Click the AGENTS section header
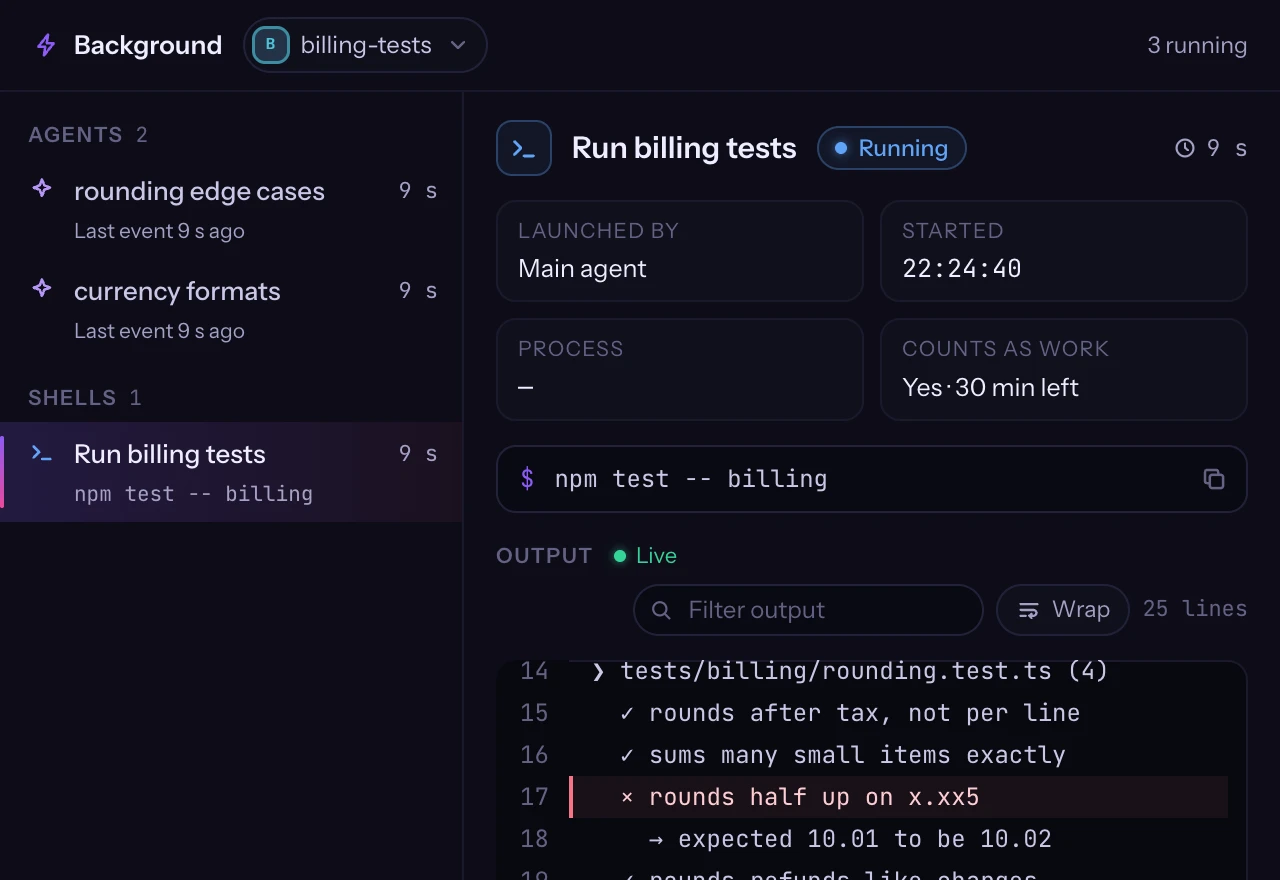The height and width of the screenshot is (880, 1280). [88, 135]
